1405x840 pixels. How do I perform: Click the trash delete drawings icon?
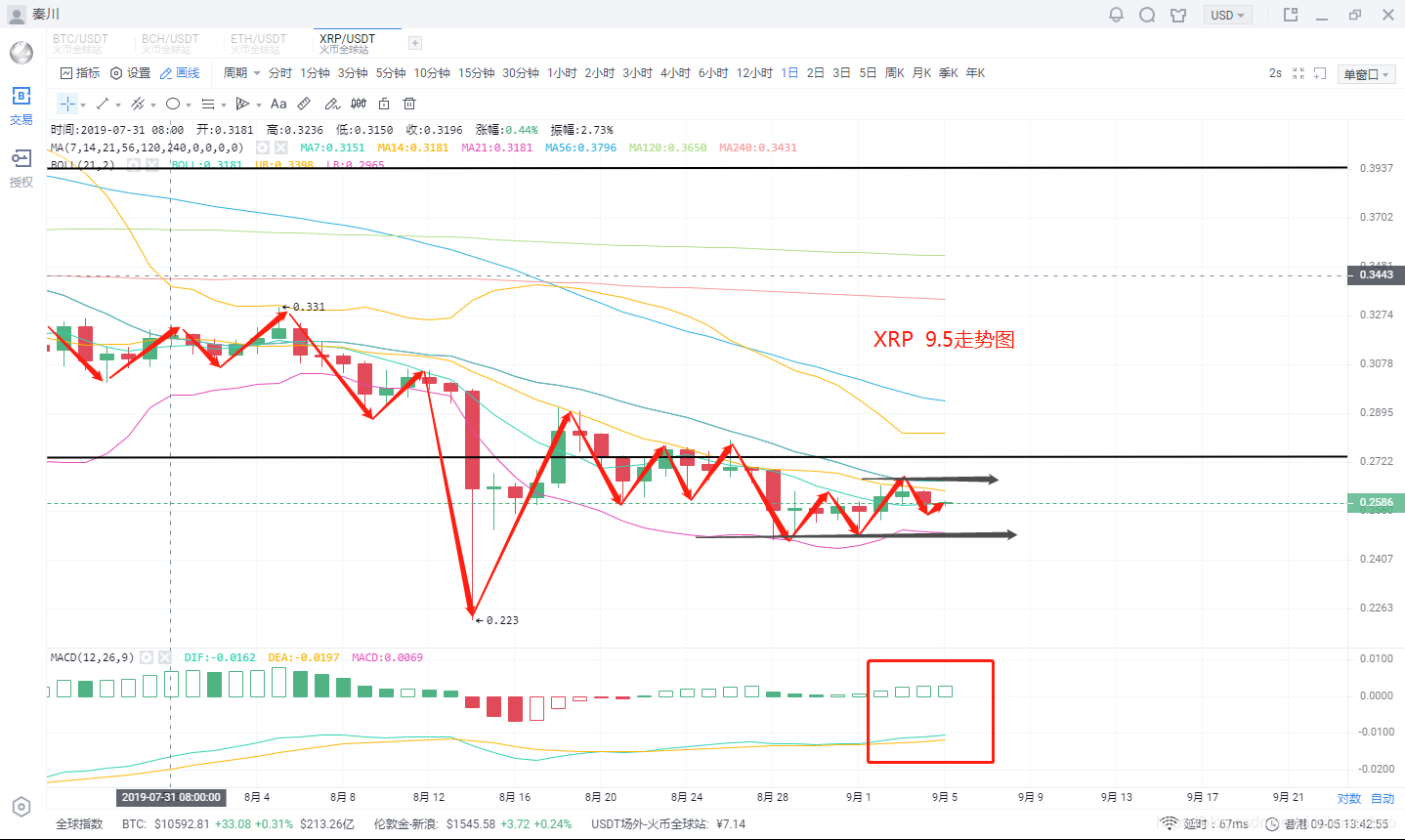[x=409, y=104]
